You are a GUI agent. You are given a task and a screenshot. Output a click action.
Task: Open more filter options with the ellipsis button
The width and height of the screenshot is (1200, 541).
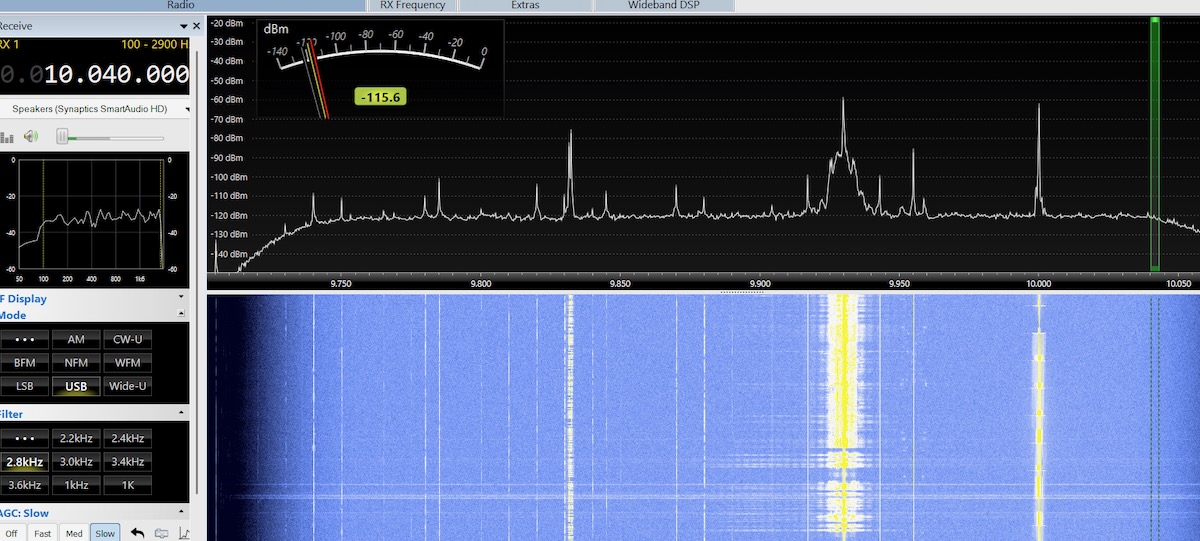25,438
